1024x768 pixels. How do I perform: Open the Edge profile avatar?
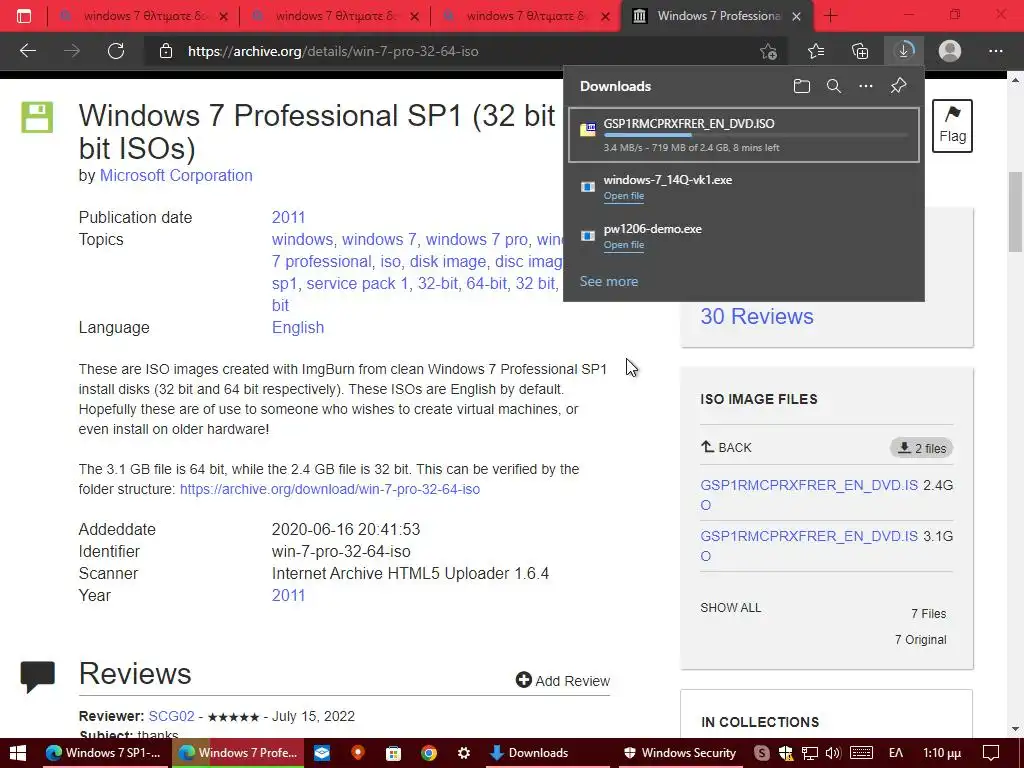(950, 51)
